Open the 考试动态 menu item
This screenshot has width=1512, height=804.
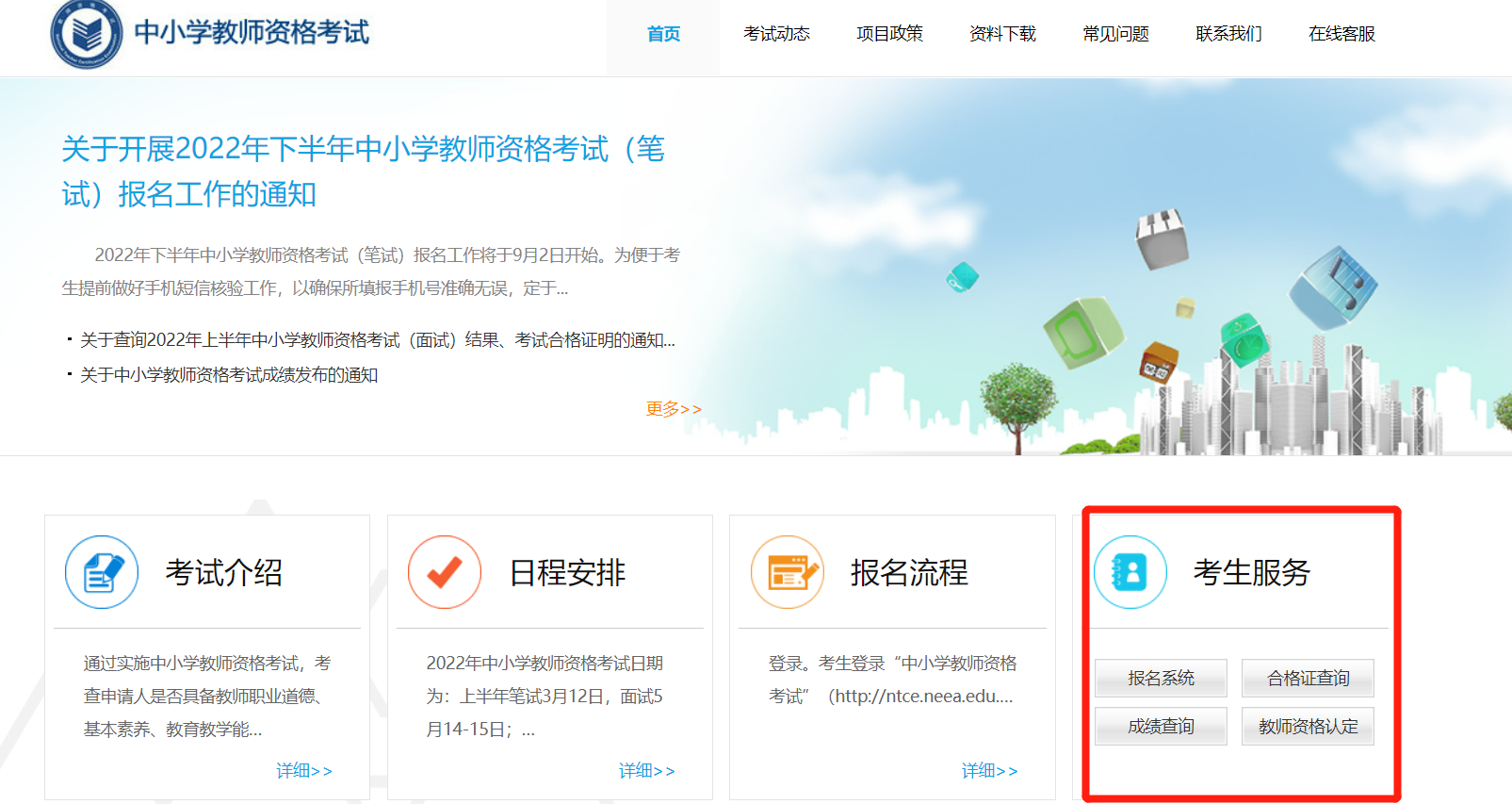pos(776,34)
